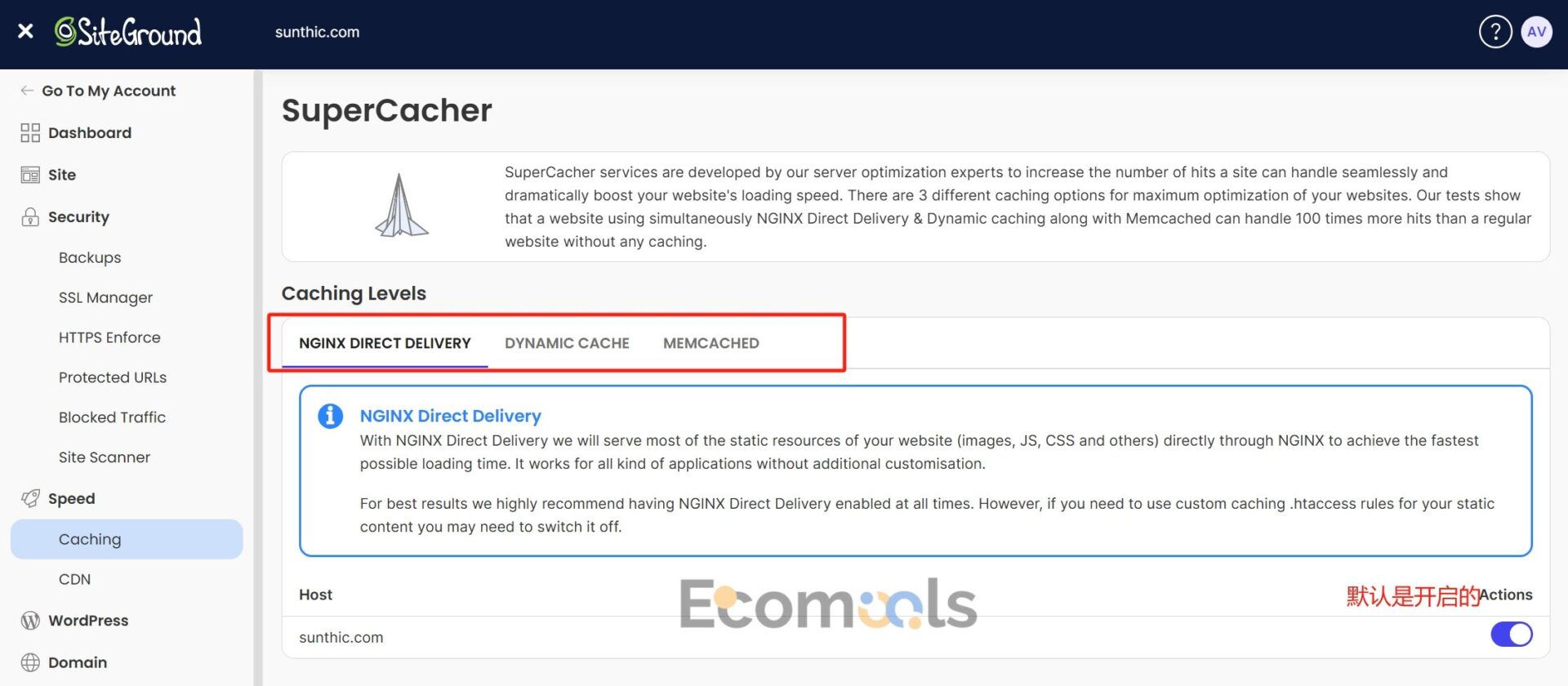This screenshot has height=686, width=1568.
Task: Open the help question mark icon
Action: 1495,32
